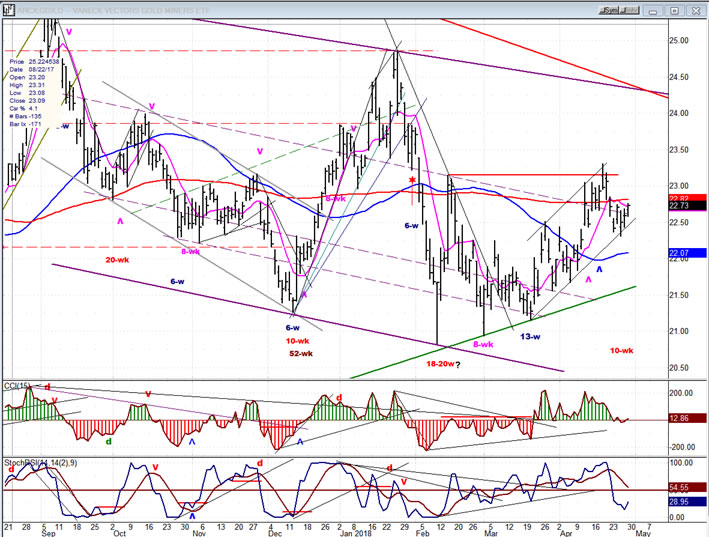Click the 13-w cycle label

(530, 336)
